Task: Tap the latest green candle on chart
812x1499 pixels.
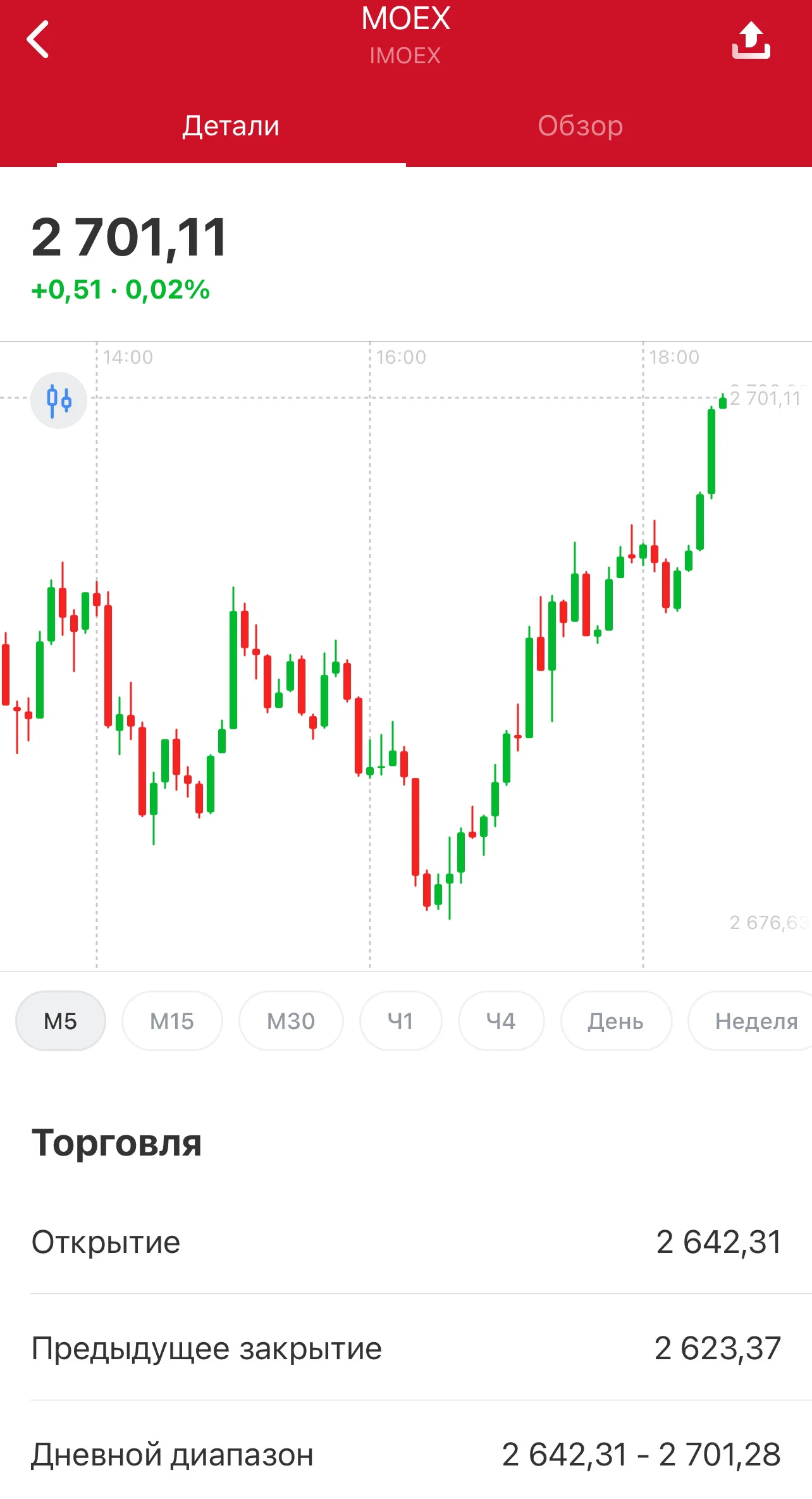Action: (723, 402)
